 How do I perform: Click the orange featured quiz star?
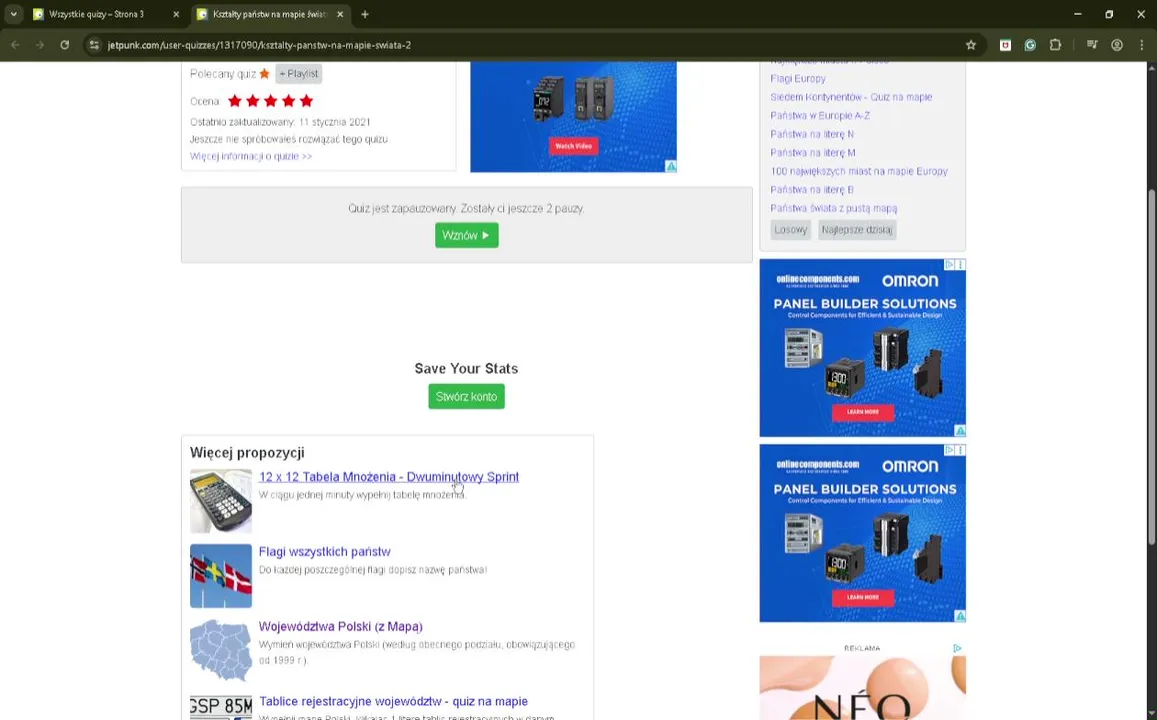tap(264, 74)
